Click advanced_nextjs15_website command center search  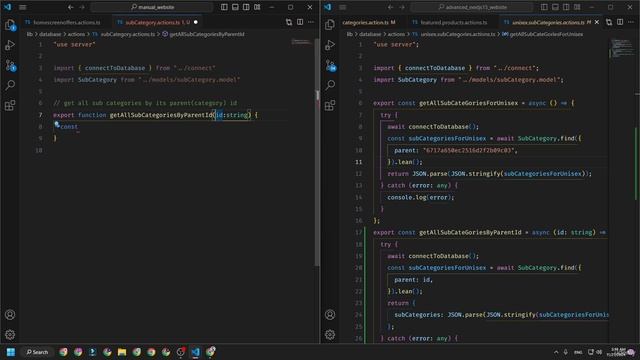coord(472,7)
